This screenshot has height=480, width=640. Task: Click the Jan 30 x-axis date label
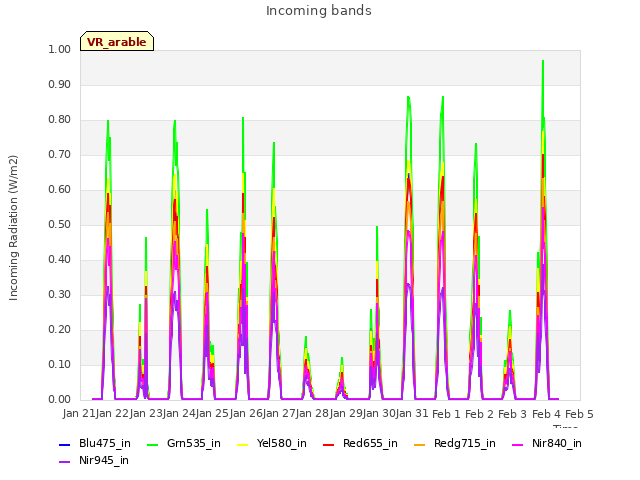coord(379,414)
